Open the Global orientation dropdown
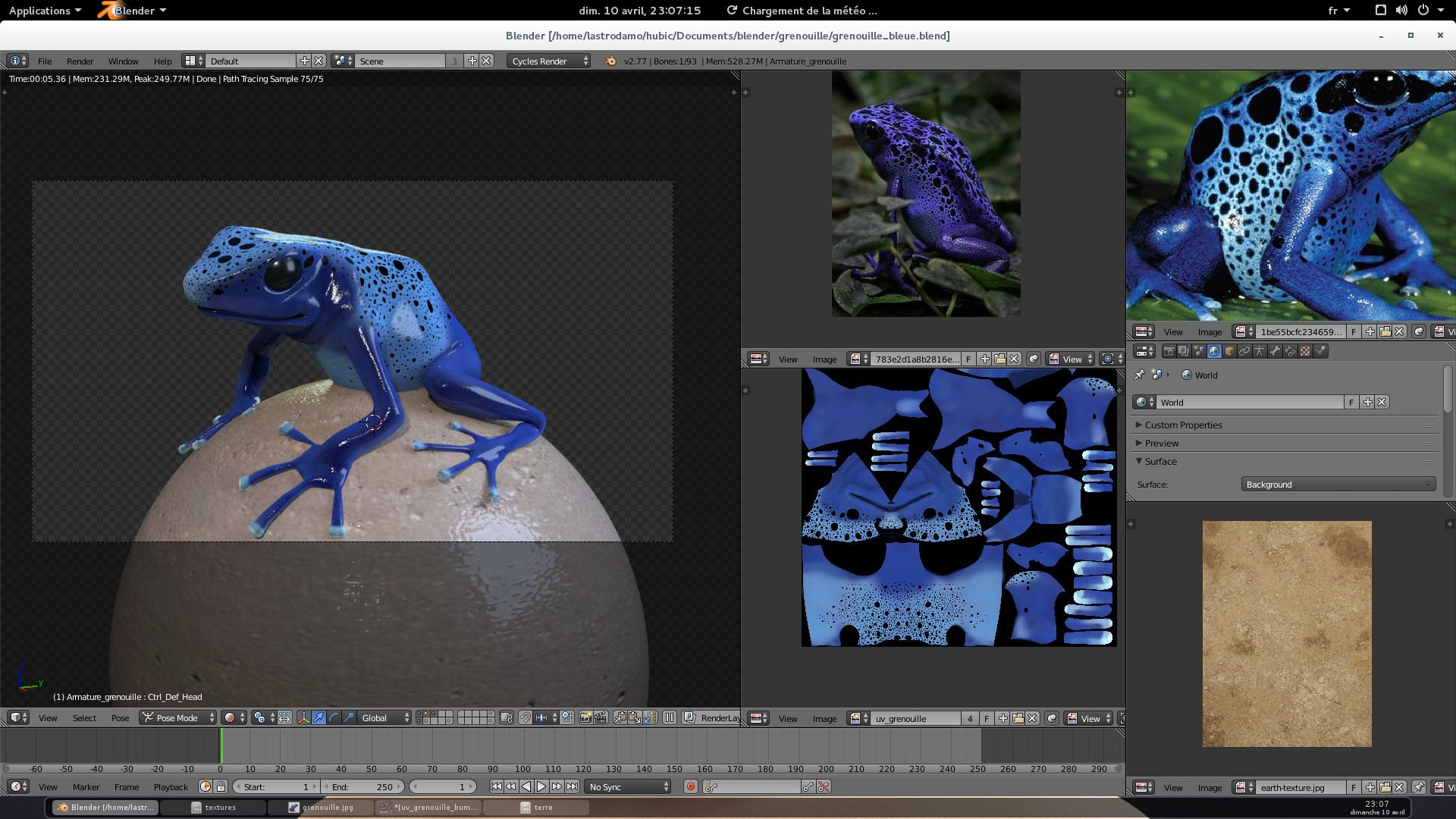 (x=385, y=718)
